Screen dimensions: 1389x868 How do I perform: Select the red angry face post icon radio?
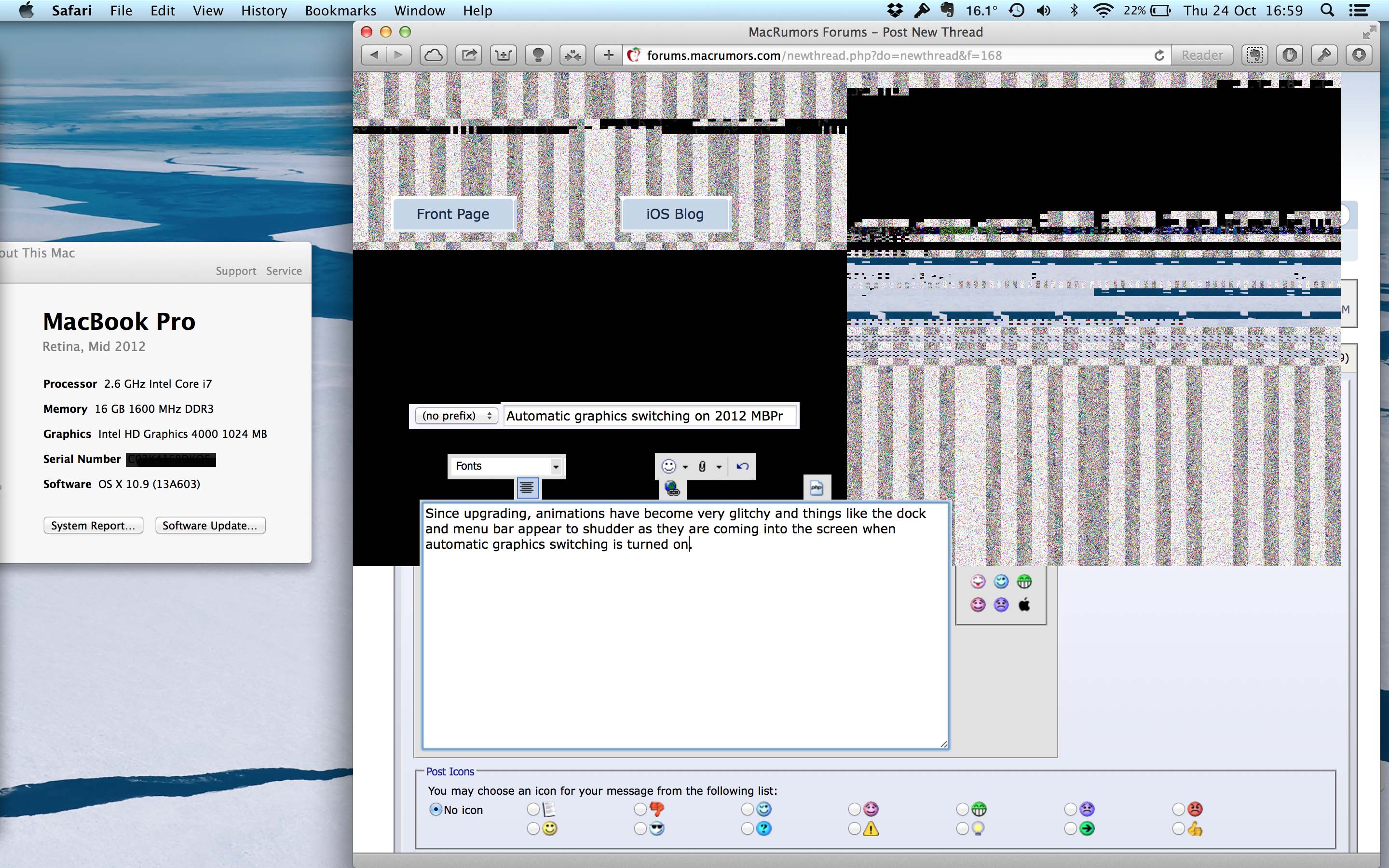pyautogui.click(x=1178, y=809)
